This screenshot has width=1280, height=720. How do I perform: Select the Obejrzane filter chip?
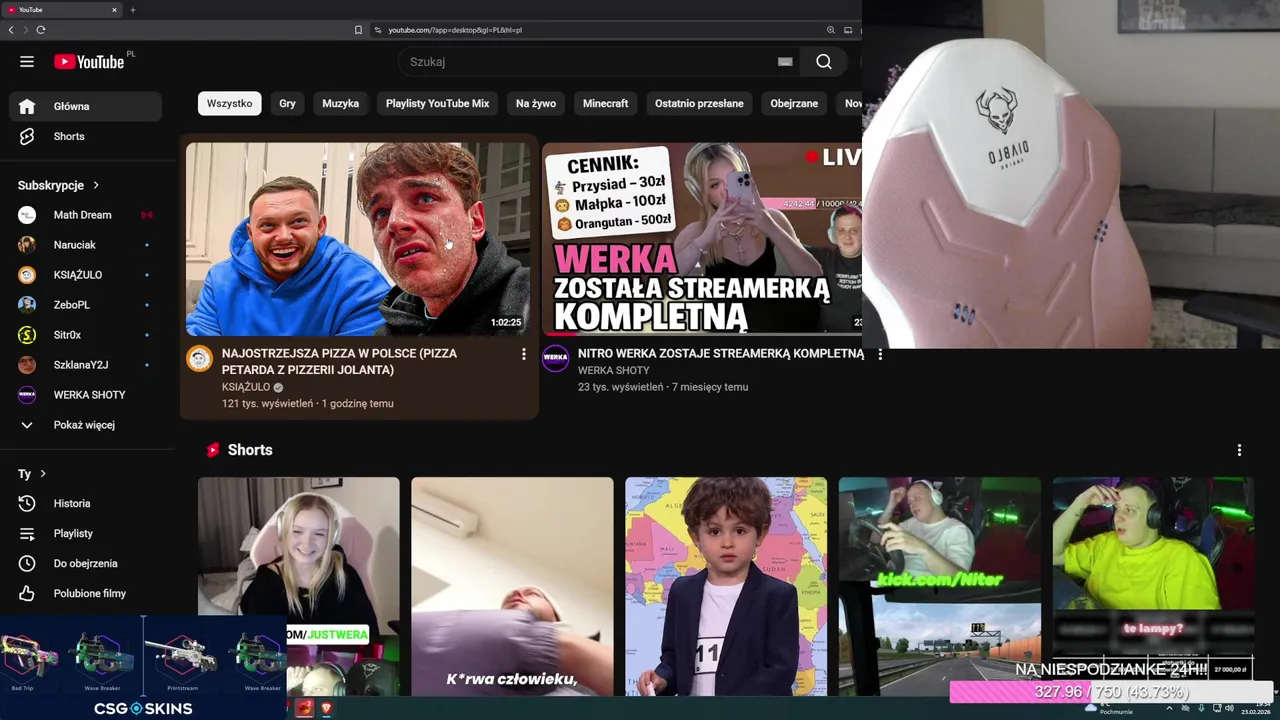pyautogui.click(x=794, y=103)
